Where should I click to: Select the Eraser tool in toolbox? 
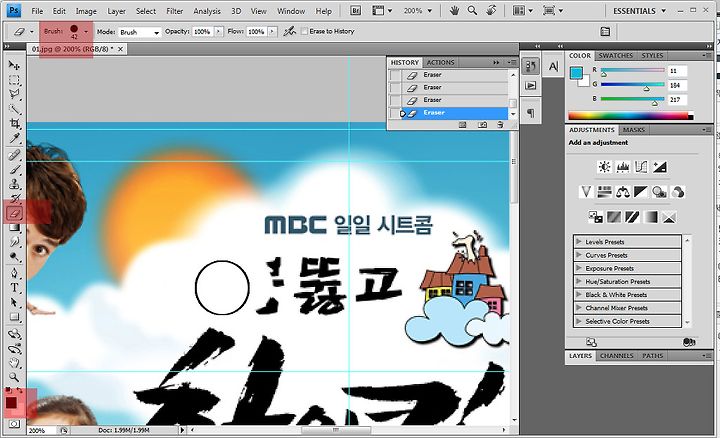[14, 213]
